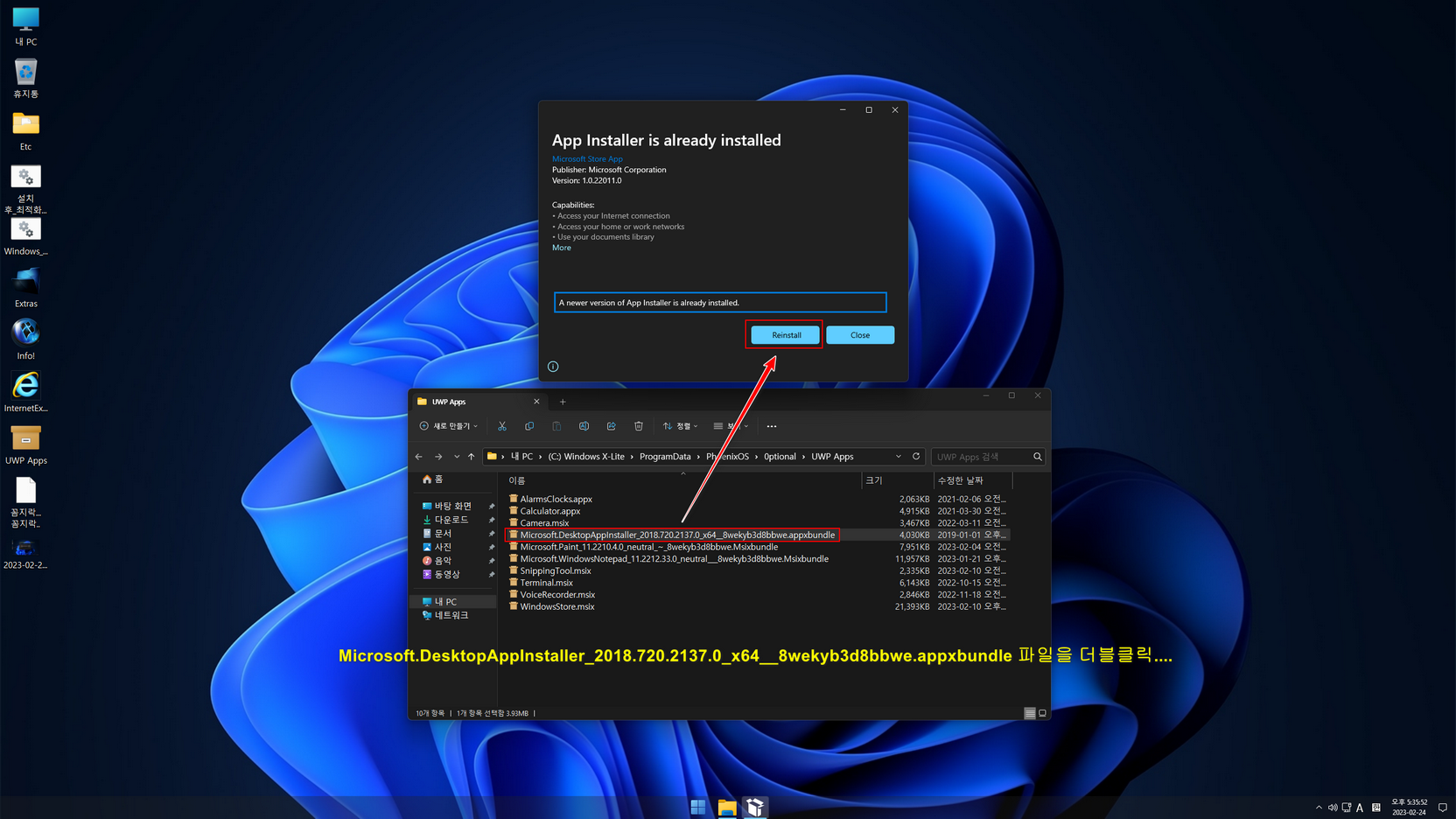Click Optional in the address breadcrumb
The width and height of the screenshot is (1456, 819).
coord(780,457)
